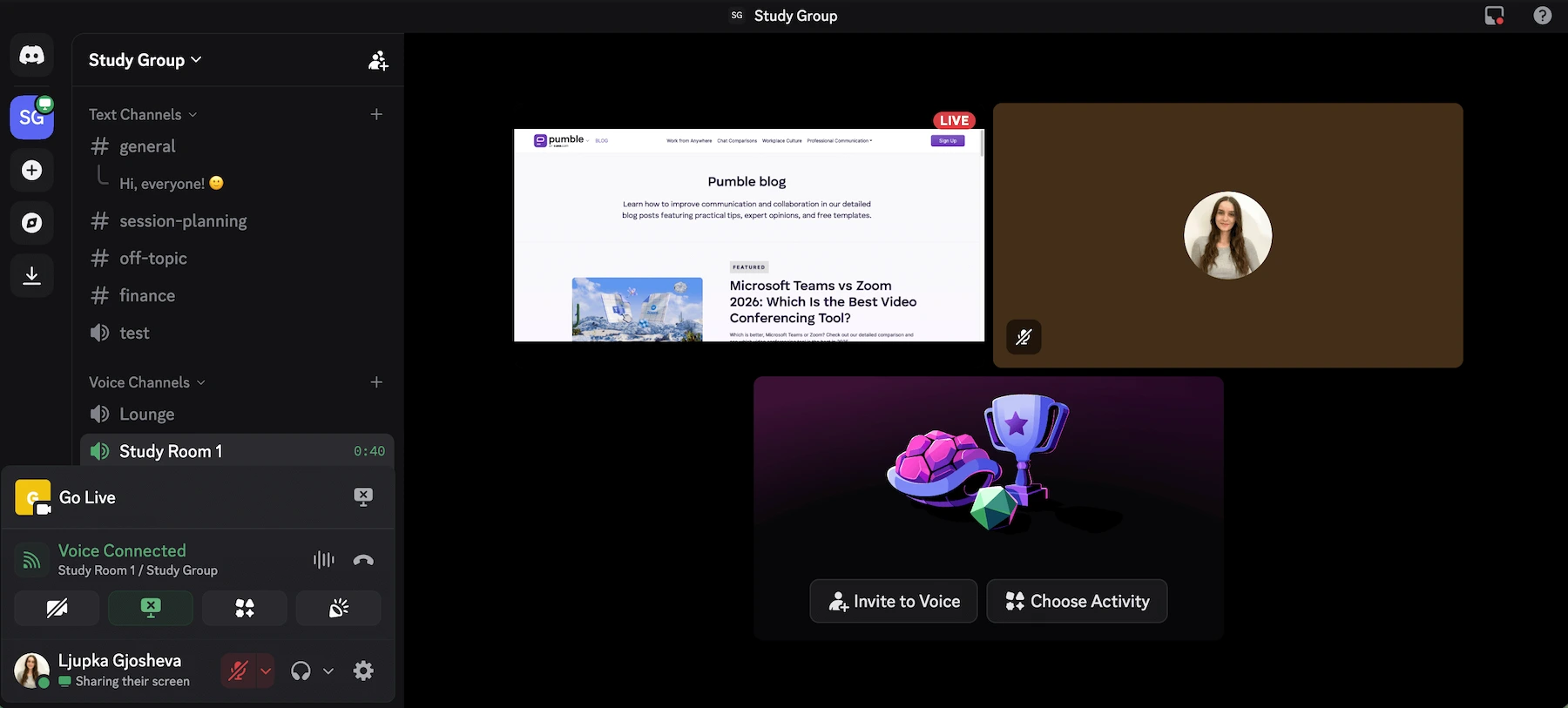The image size is (1568, 708).
Task: Add a server with the plus icon
Action: [32, 170]
